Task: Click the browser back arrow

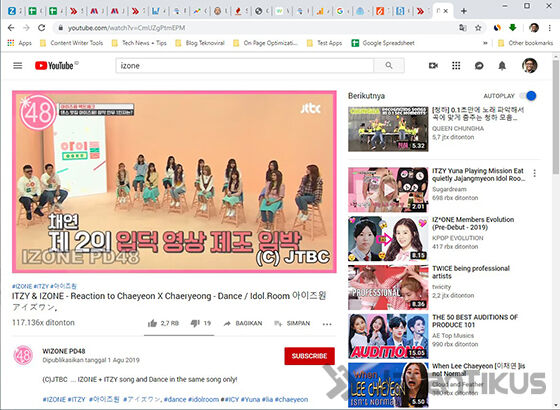Action: coord(11,28)
